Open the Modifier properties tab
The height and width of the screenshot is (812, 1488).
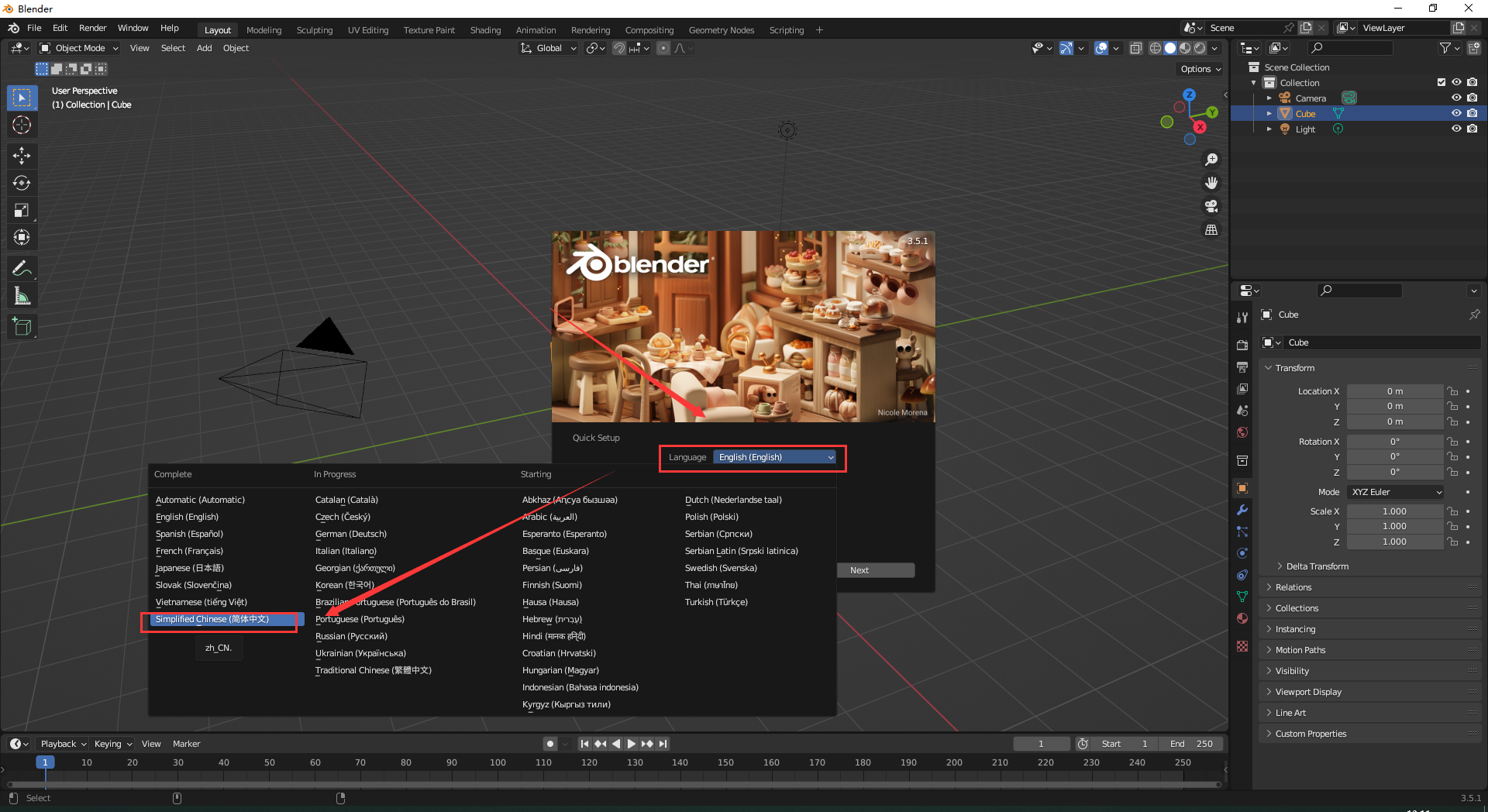1242,510
